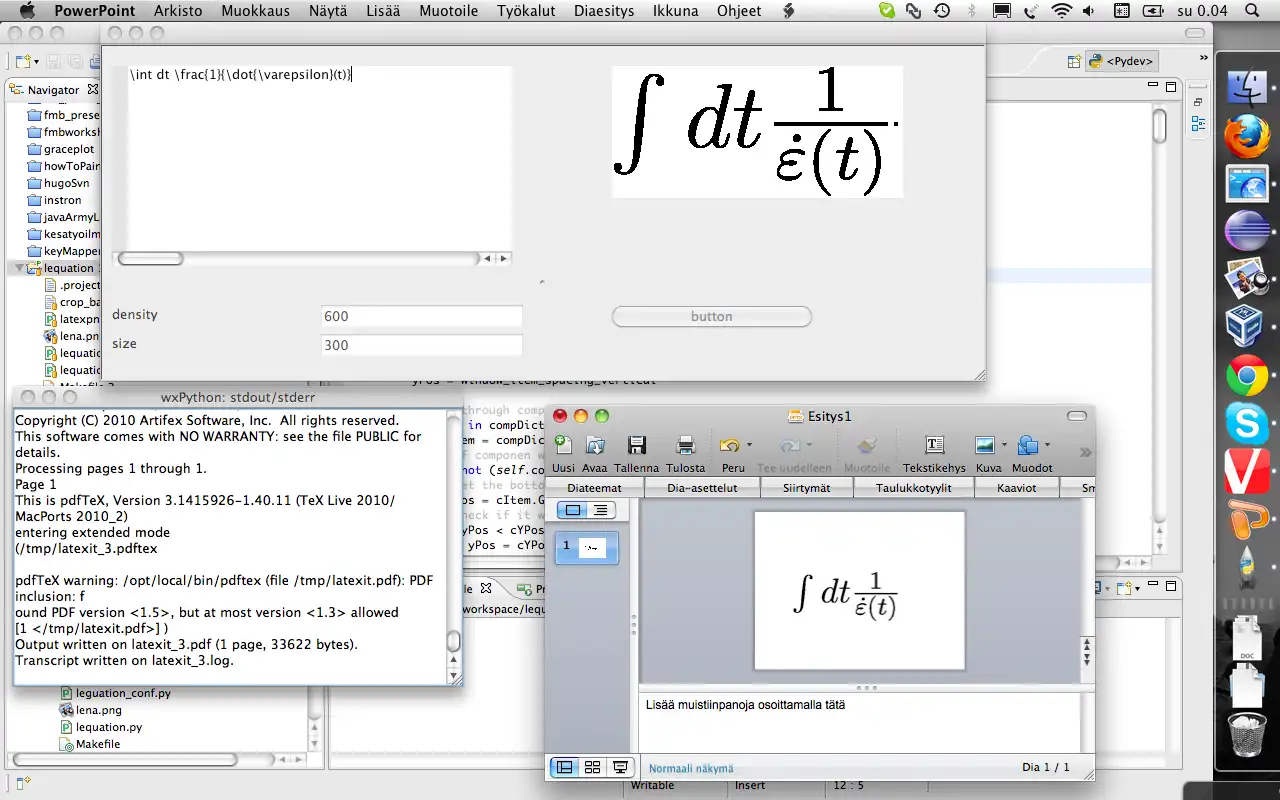This screenshot has width=1280, height=800.
Task: Open Preview from the Dock
Action: tap(1246, 279)
